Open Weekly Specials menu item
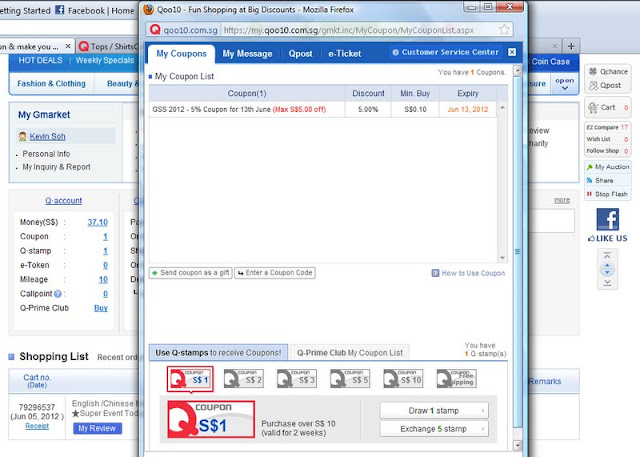Screen dimensions: 640x457 (104, 60)
